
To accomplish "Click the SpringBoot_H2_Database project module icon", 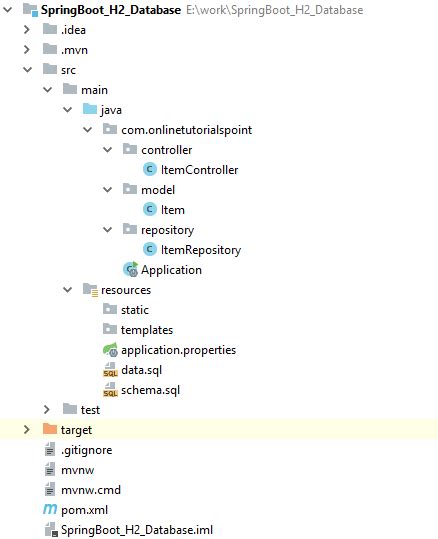I will point(30,10).
